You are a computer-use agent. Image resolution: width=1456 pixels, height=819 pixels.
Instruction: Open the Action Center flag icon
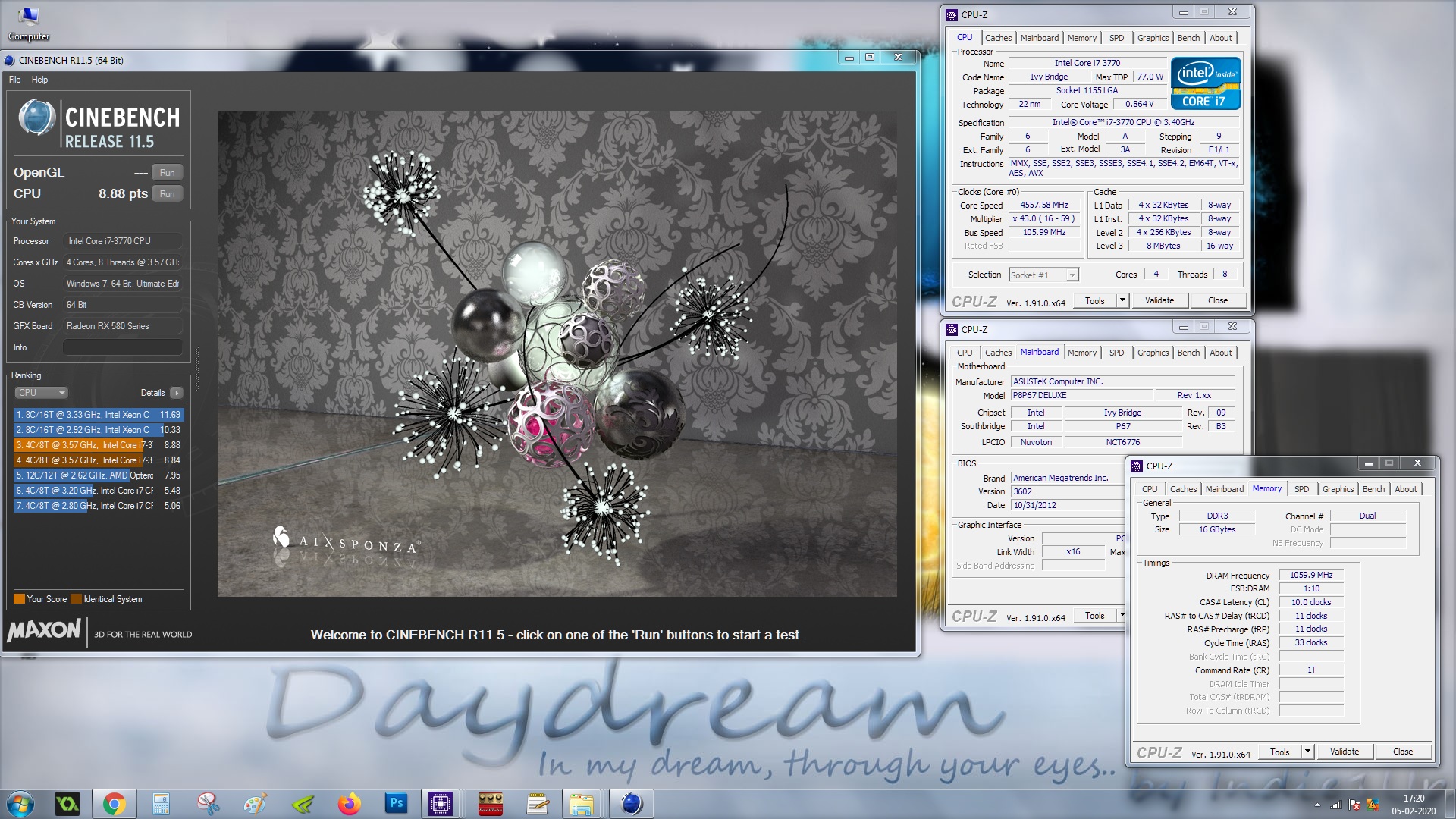[x=1354, y=805]
